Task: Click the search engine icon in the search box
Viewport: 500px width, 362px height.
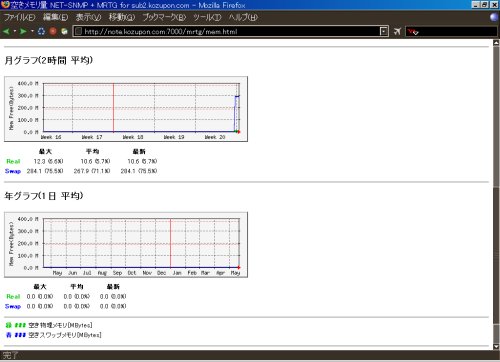Action: click(413, 32)
